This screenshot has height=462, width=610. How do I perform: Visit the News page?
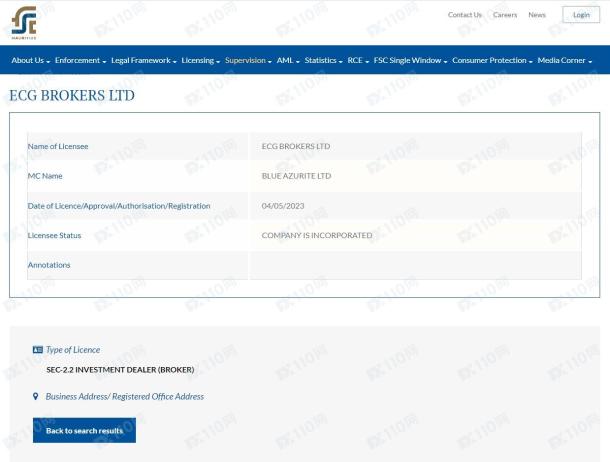[x=537, y=15]
